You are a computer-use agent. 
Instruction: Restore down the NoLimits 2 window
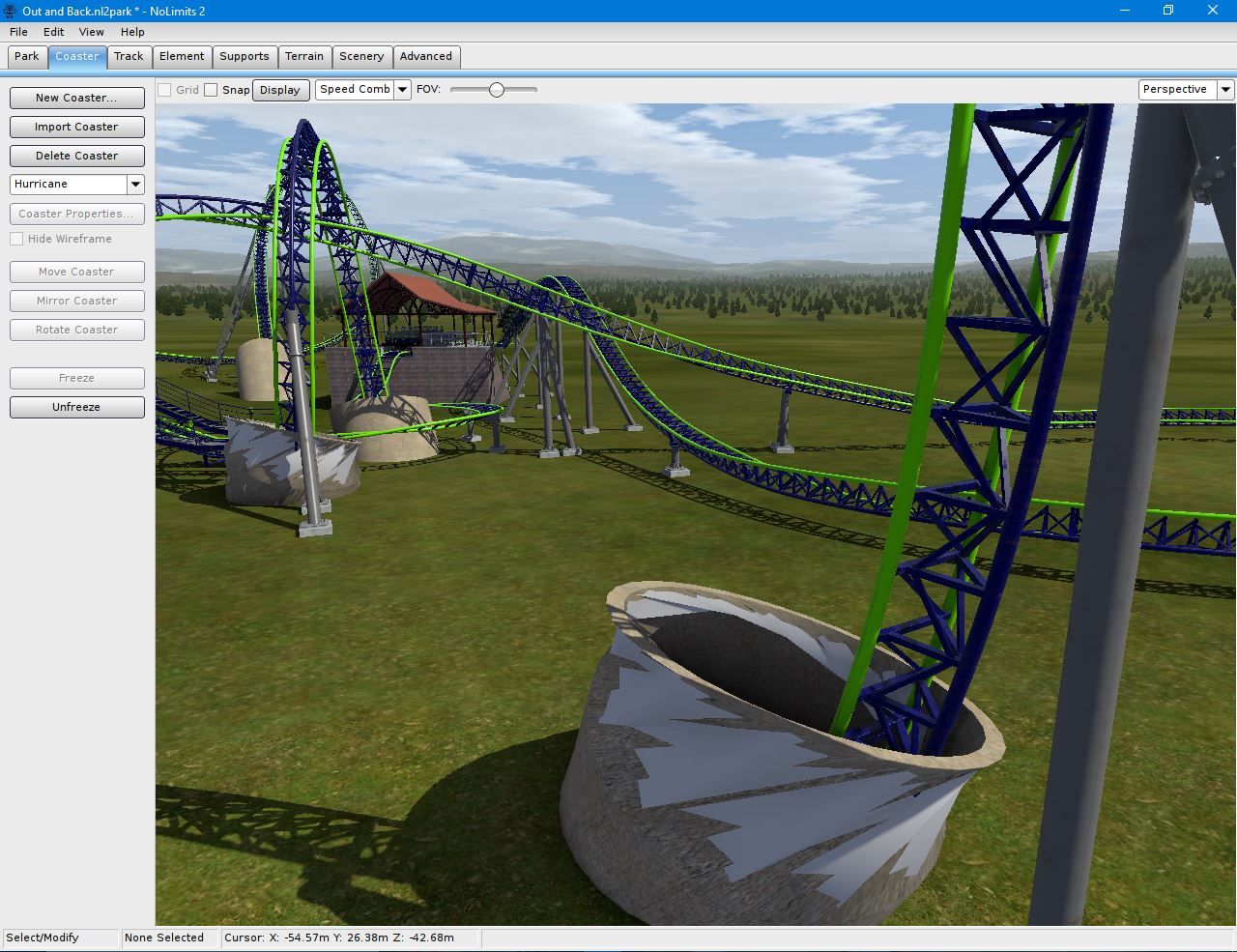[x=1167, y=11]
